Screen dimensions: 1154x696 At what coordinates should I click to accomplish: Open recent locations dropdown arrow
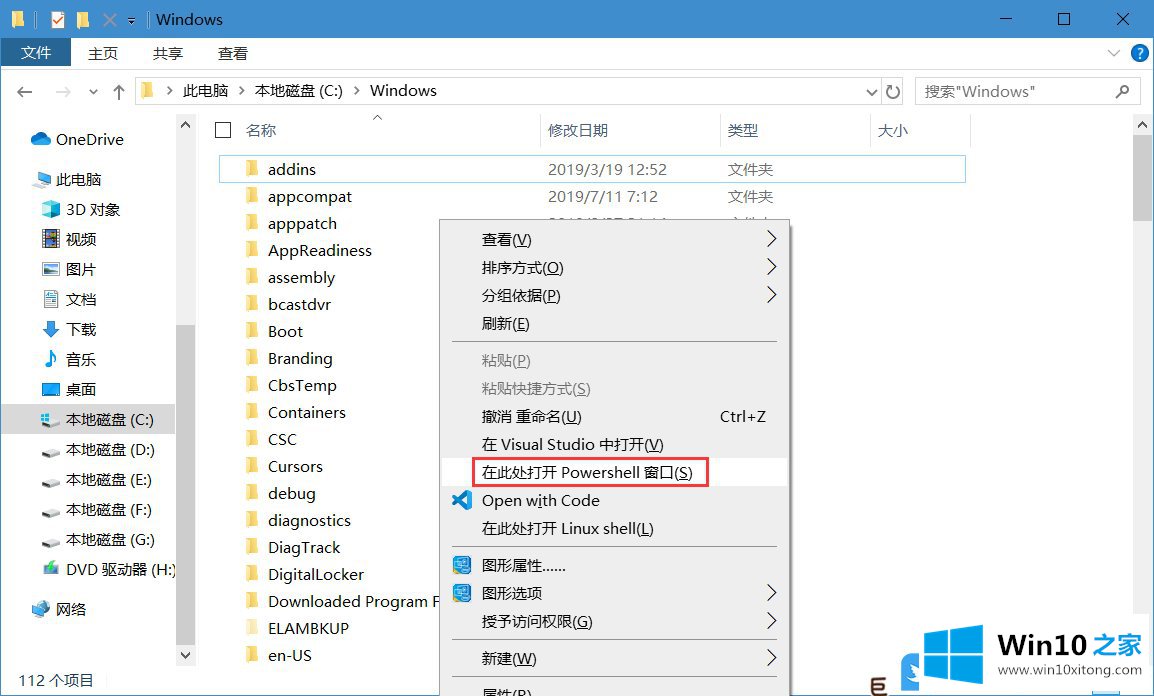(x=93, y=92)
